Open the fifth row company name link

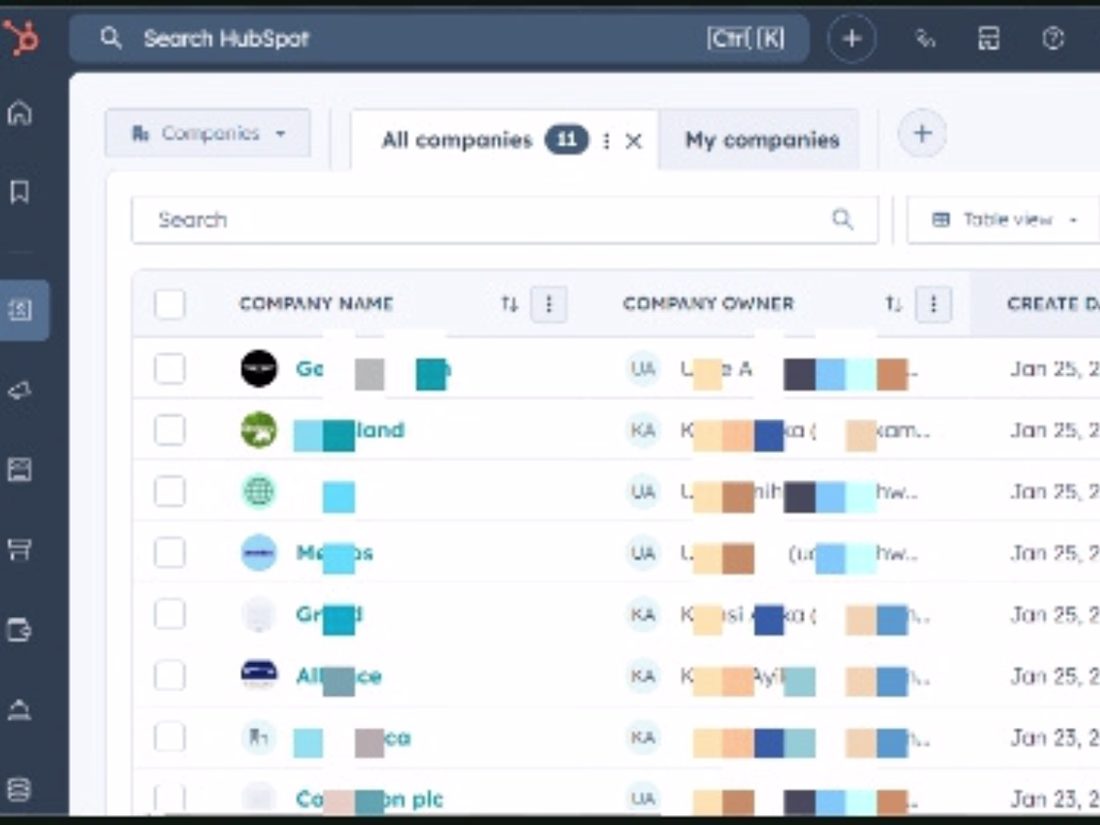(330, 615)
